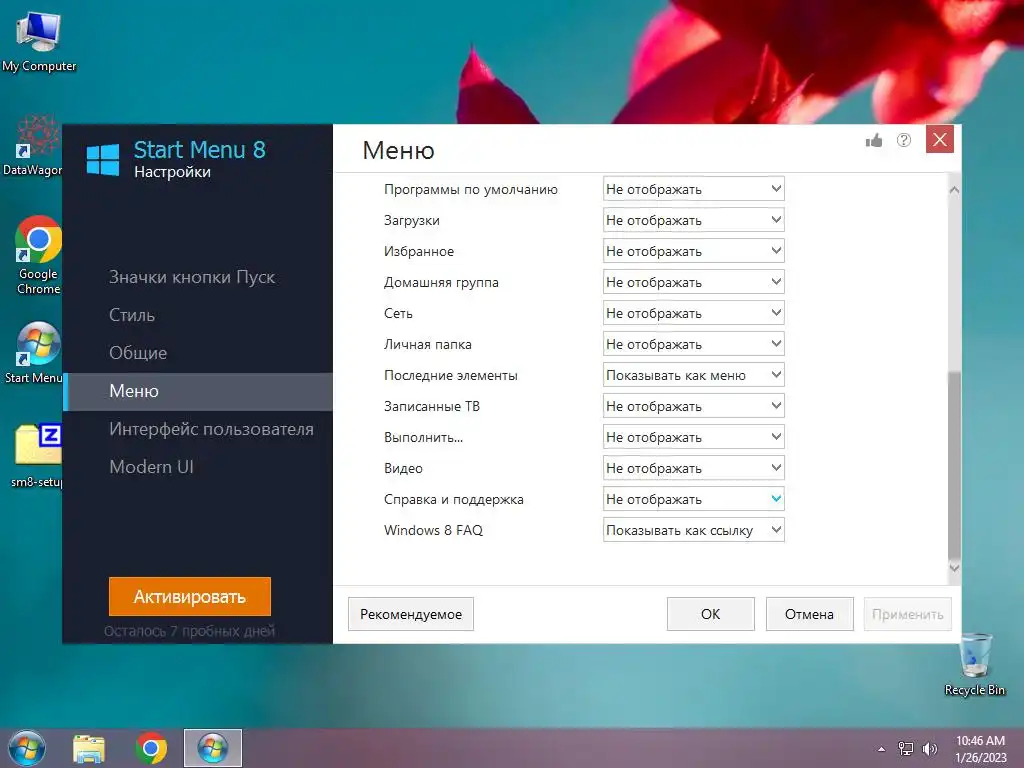Click the orange Активировать button
1024x768 pixels.
190,596
